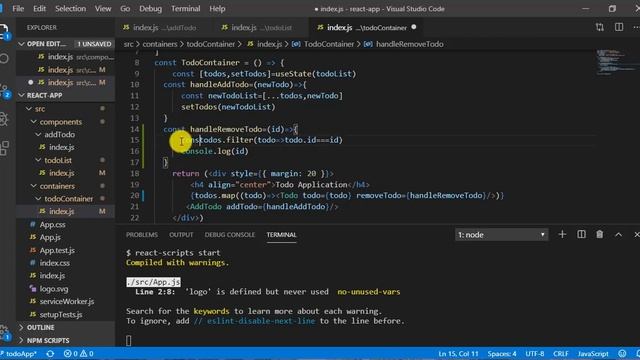Maximize the terminal panel with up chevron

tap(618, 234)
